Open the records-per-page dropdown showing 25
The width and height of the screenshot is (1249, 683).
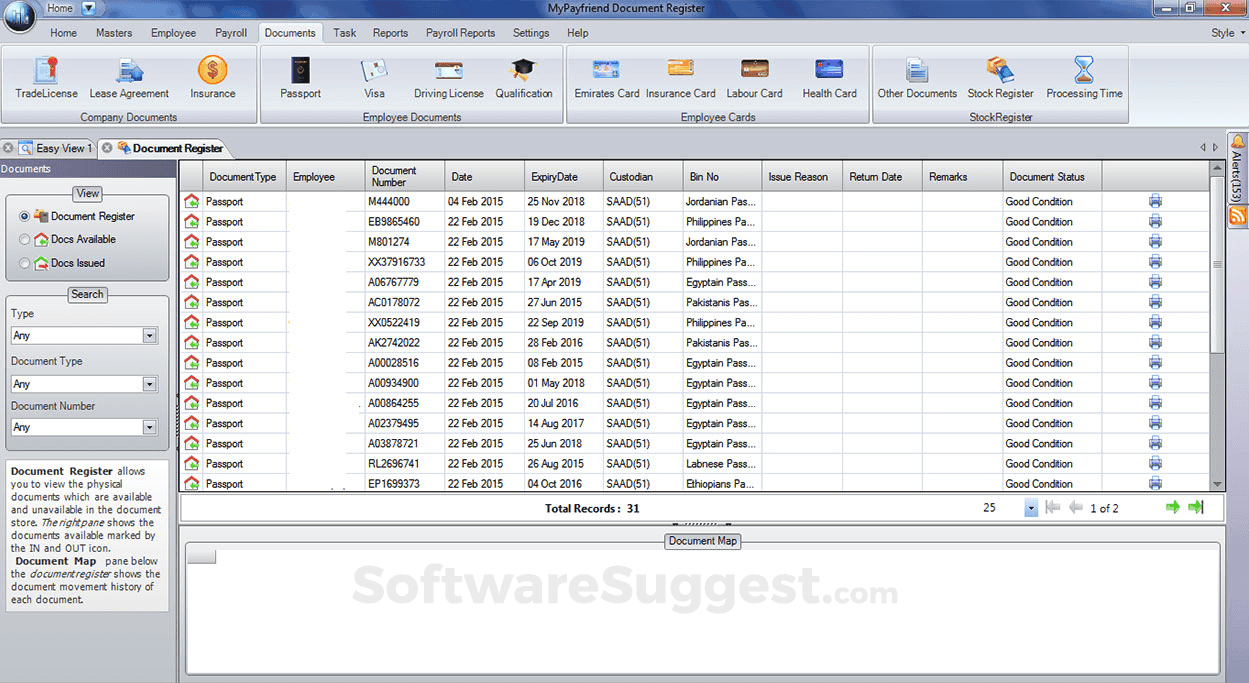(1031, 508)
